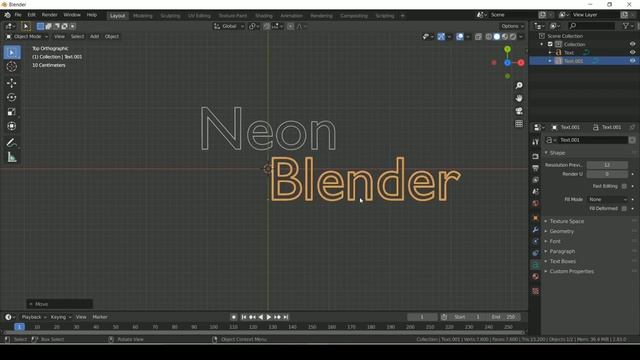
Task: Open the timeline Keying menu
Action: 60,317
